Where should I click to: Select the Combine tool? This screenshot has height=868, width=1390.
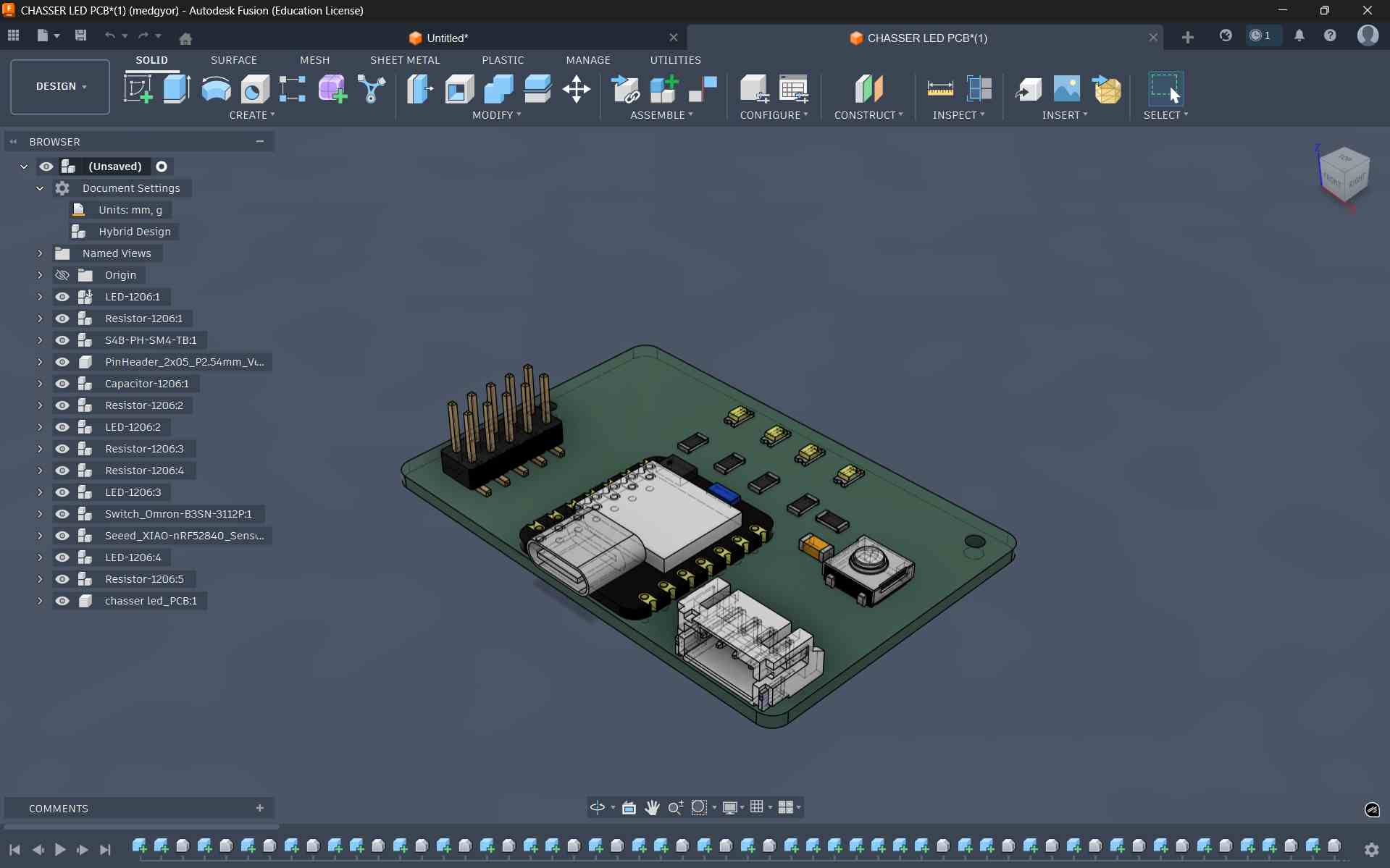pyautogui.click(x=498, y=89)
